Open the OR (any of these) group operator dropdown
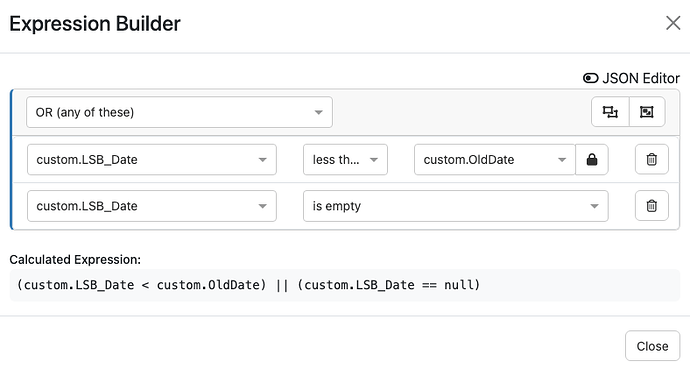This screenshot has width=690, height=368. [x=179, y=112]
